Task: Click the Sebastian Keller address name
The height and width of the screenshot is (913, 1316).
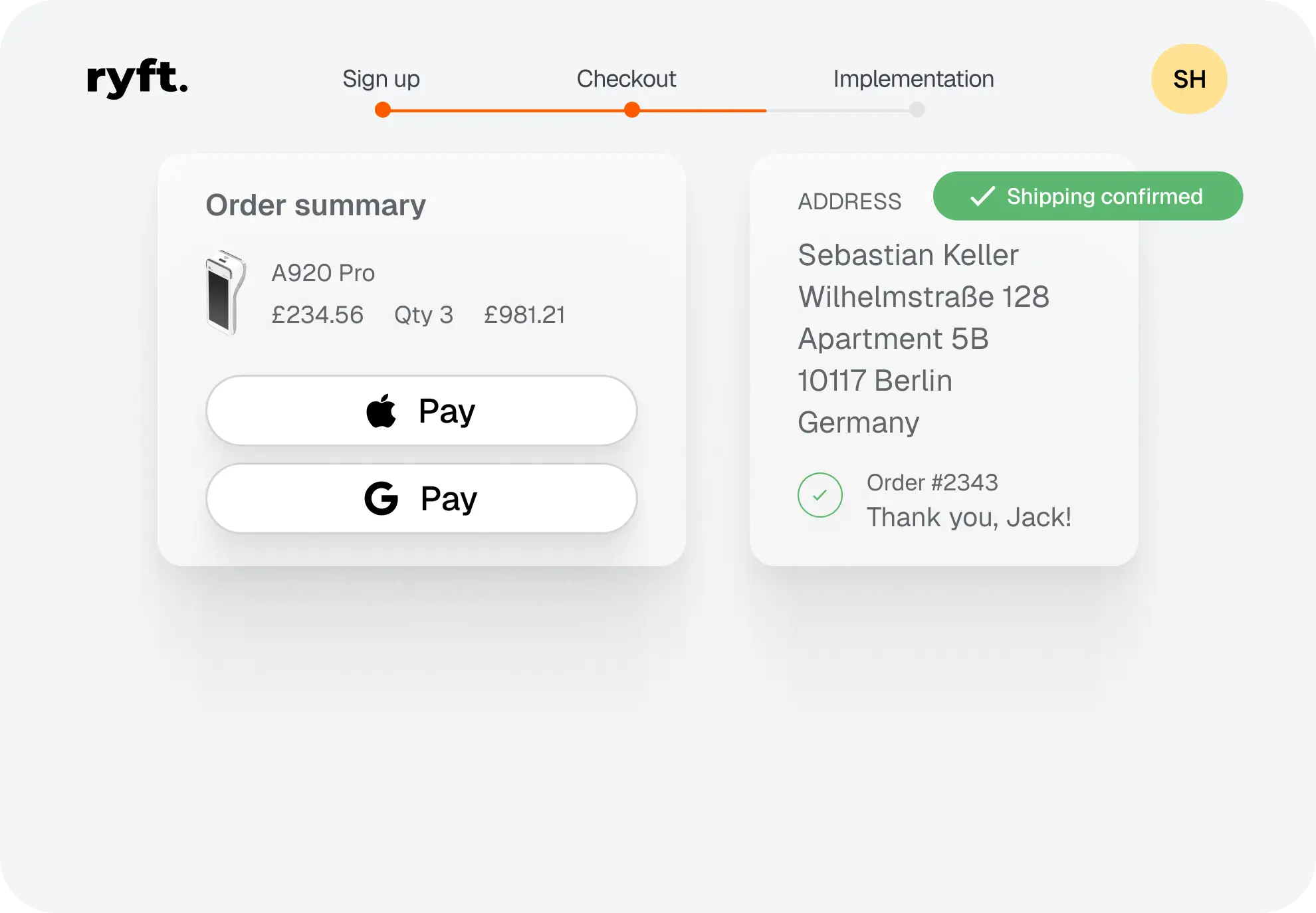Action: click(x=908, y=255)
